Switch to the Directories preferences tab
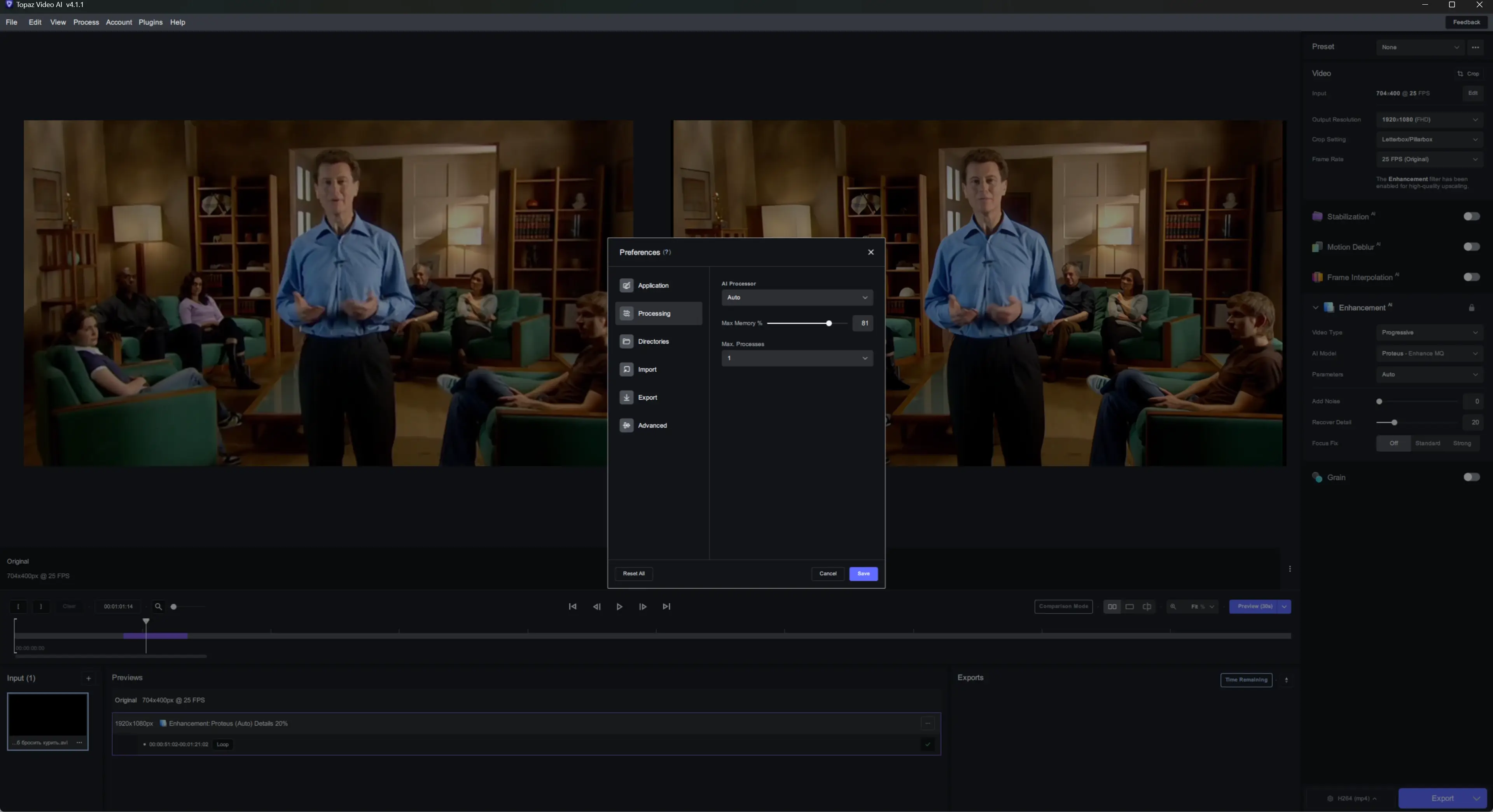The height and width of the screenshot is (812, 1493). click(x=653, y=341)
